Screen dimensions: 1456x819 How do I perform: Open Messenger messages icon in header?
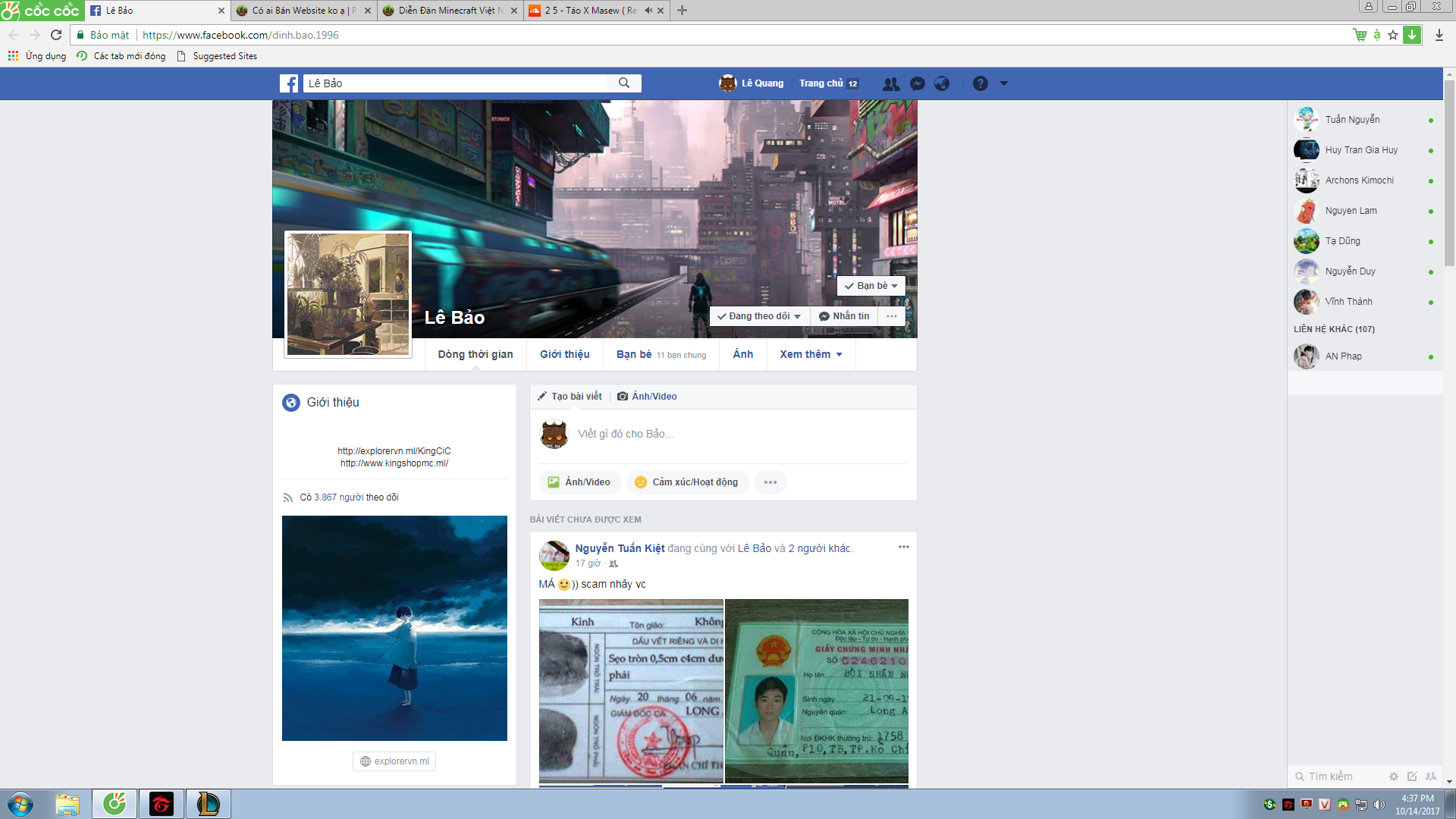pos(917,83)
